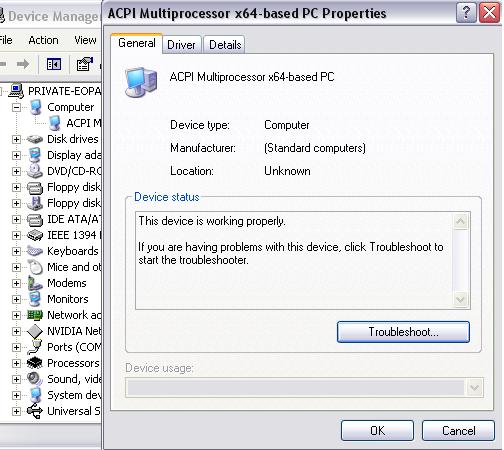Click the Universal Serial Bus icon

coord(35,411)
